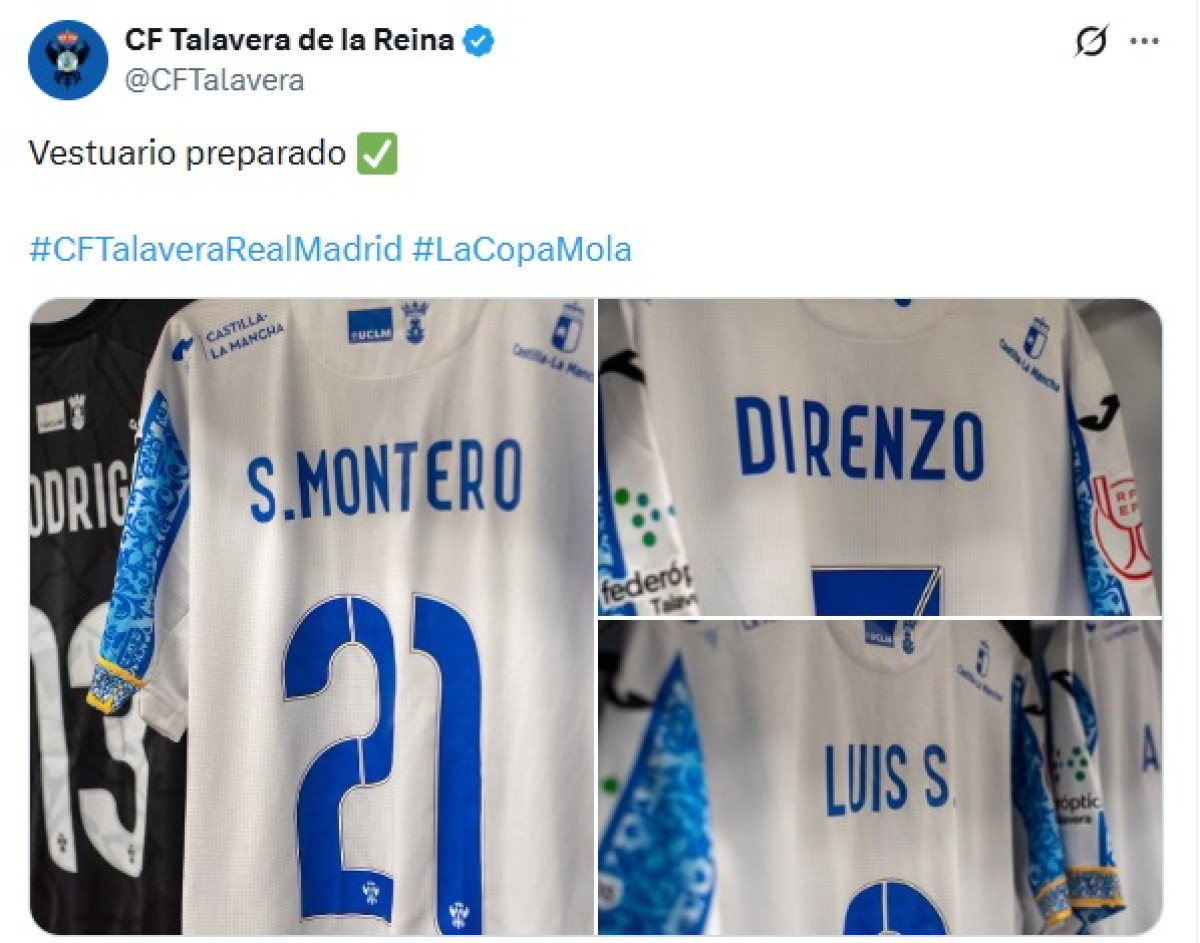View the LUIS S. shirt photo
The height and width of the screenshot is (943, 1200).
880,777
